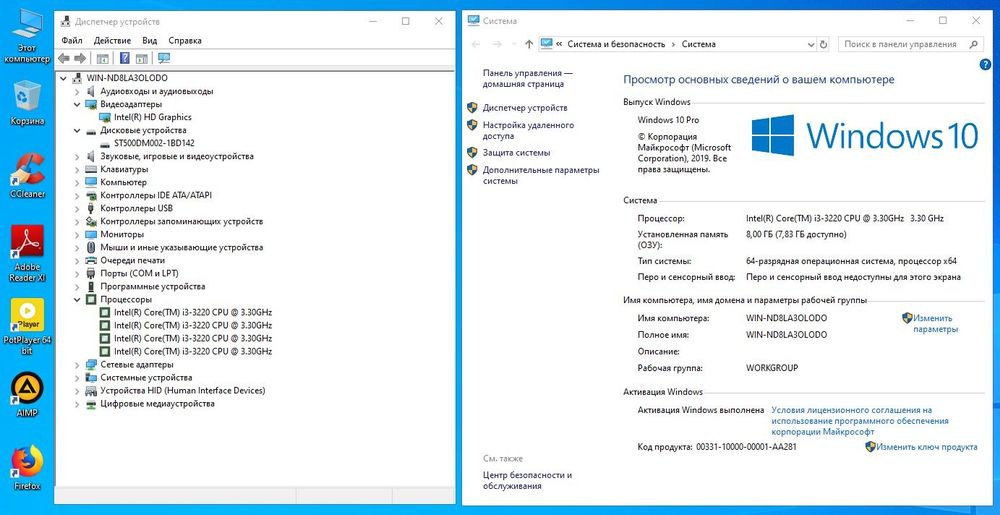Click the Back arrow in System window

476,44
